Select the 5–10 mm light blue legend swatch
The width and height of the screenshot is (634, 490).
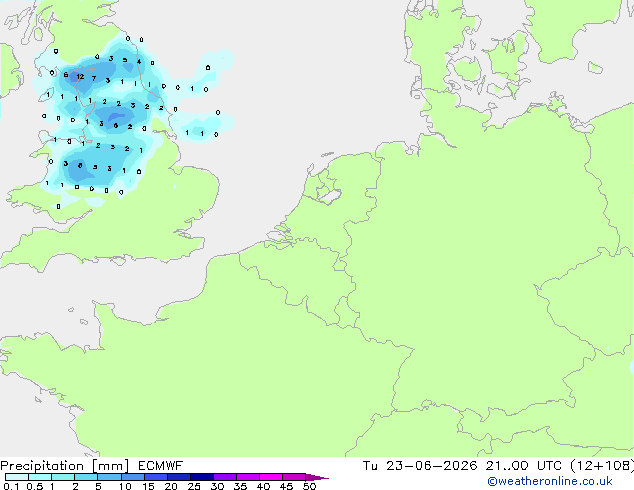(x=110, y=477)
